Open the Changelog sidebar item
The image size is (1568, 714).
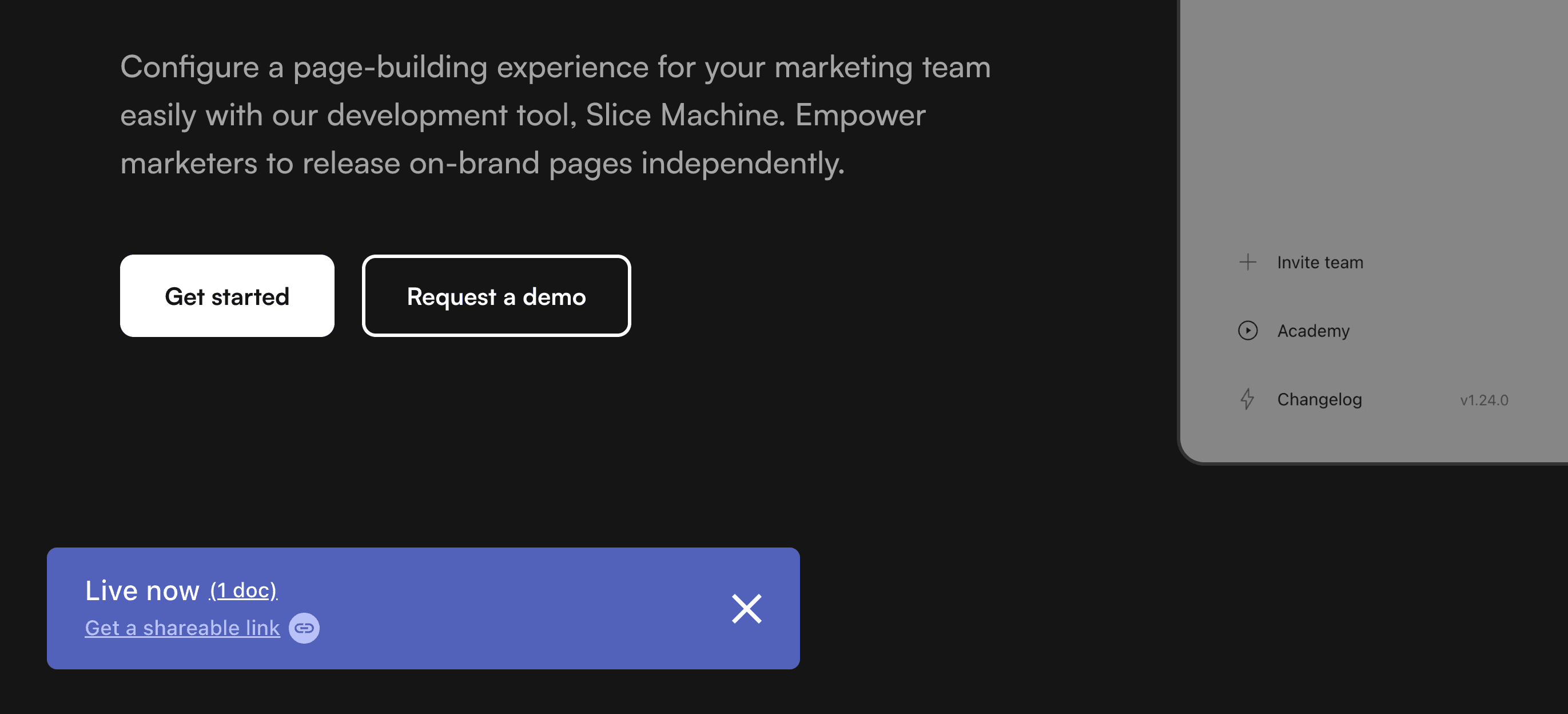[x=1319, y=399]
